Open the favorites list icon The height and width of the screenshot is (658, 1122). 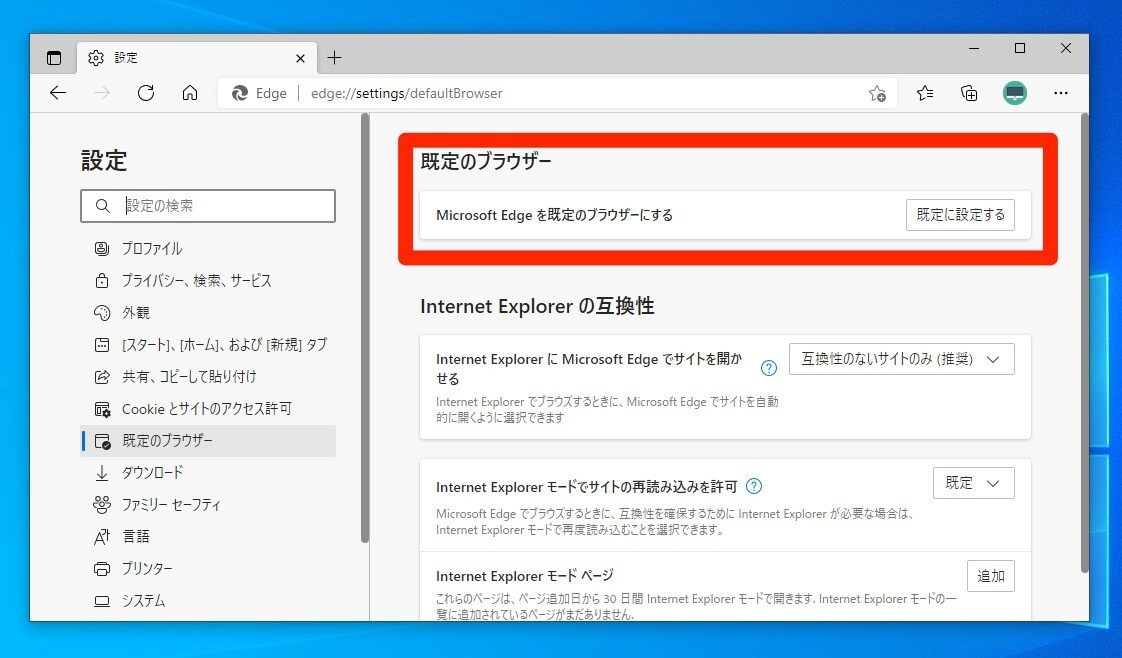pyautogui.click(x=925, y=93)
